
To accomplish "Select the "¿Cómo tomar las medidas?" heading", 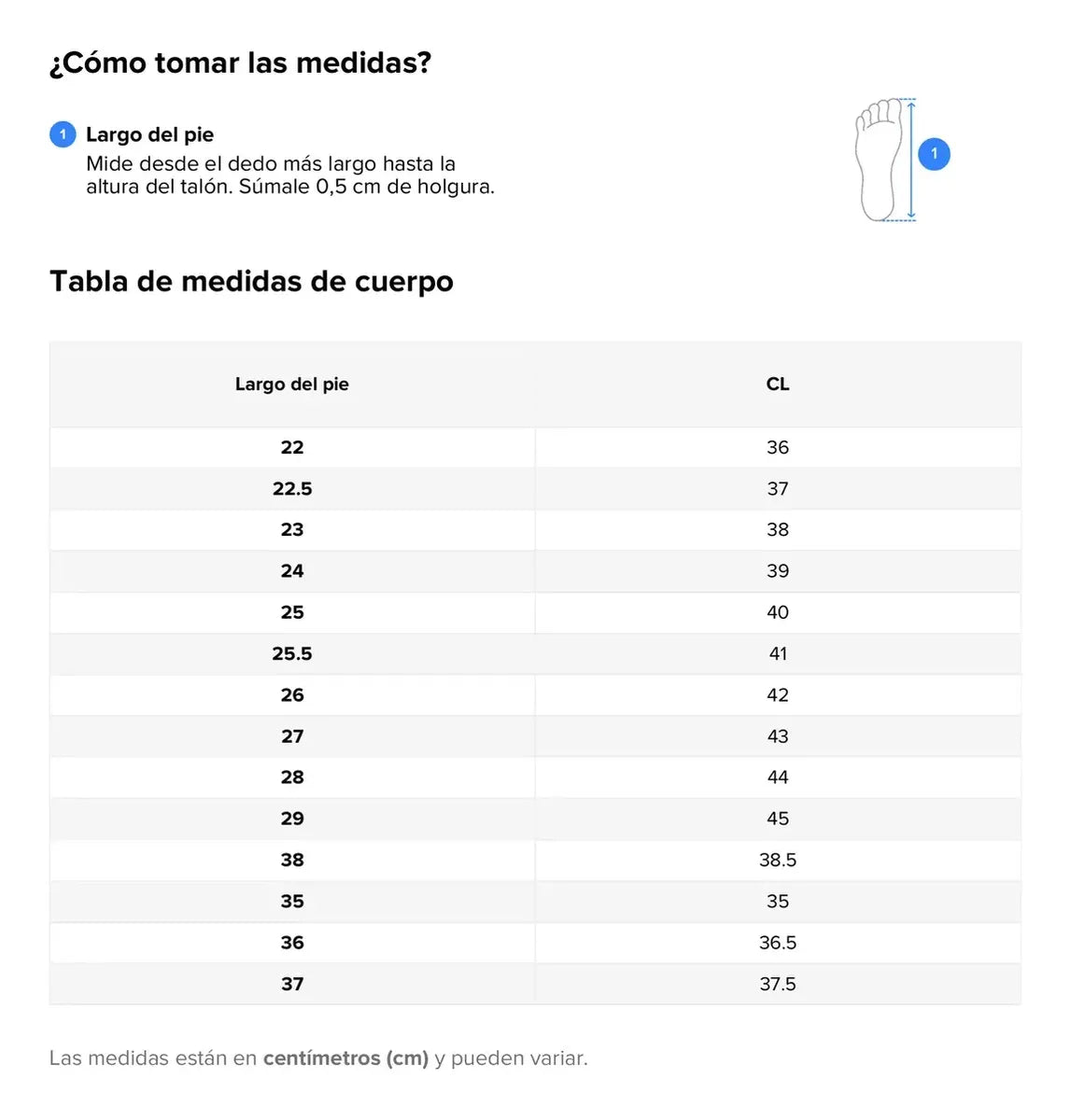I will pos(240,63).
